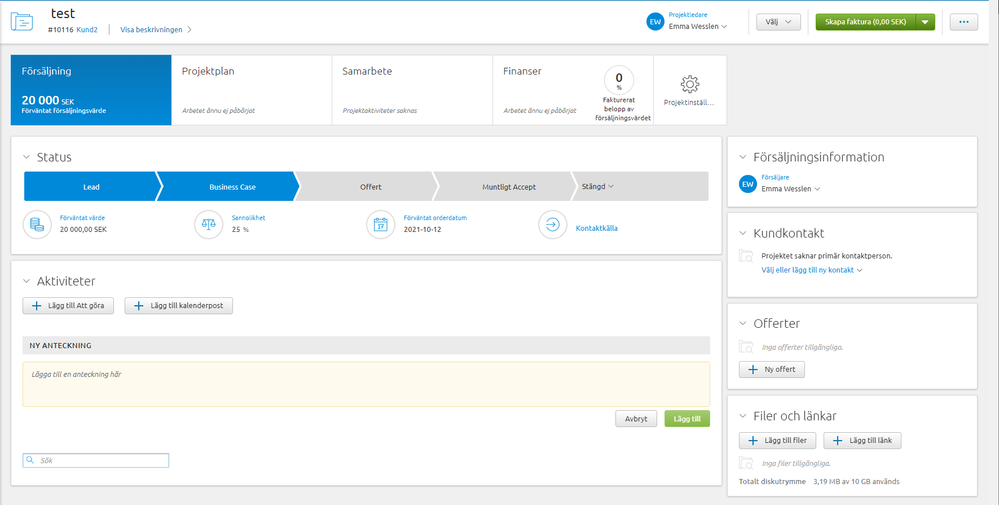The height and width of the screenshot is (505, 999).
Task: Click the green Lägg till note button
Action: [687, 418]
